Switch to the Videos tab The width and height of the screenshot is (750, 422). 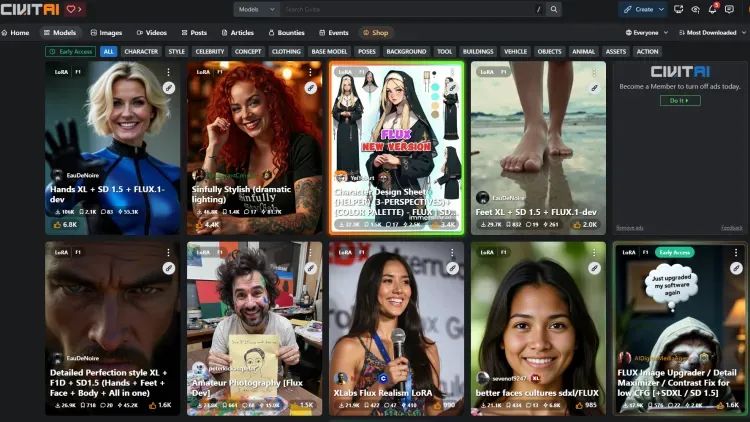pyautogui.click(x=152, y=33)
